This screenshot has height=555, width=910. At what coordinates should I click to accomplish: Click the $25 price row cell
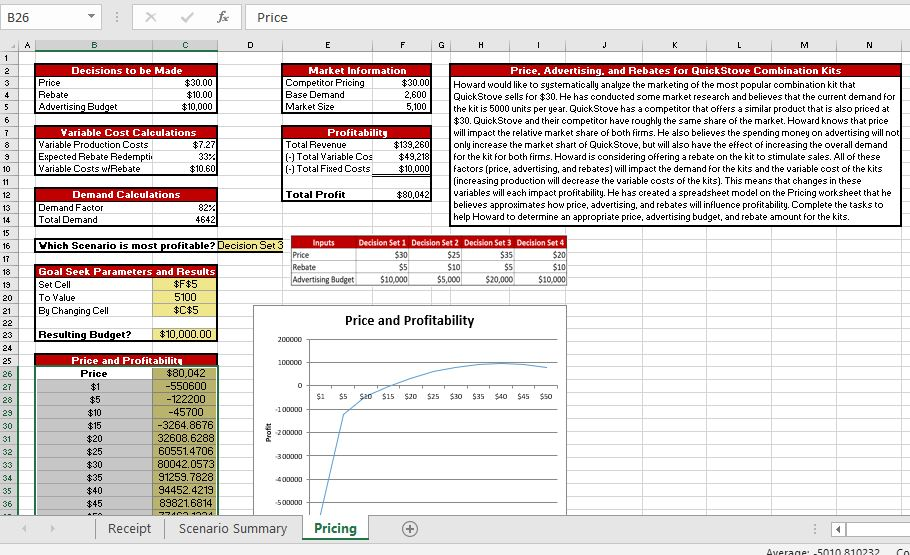pyautogui.click(x=94, y=452)
